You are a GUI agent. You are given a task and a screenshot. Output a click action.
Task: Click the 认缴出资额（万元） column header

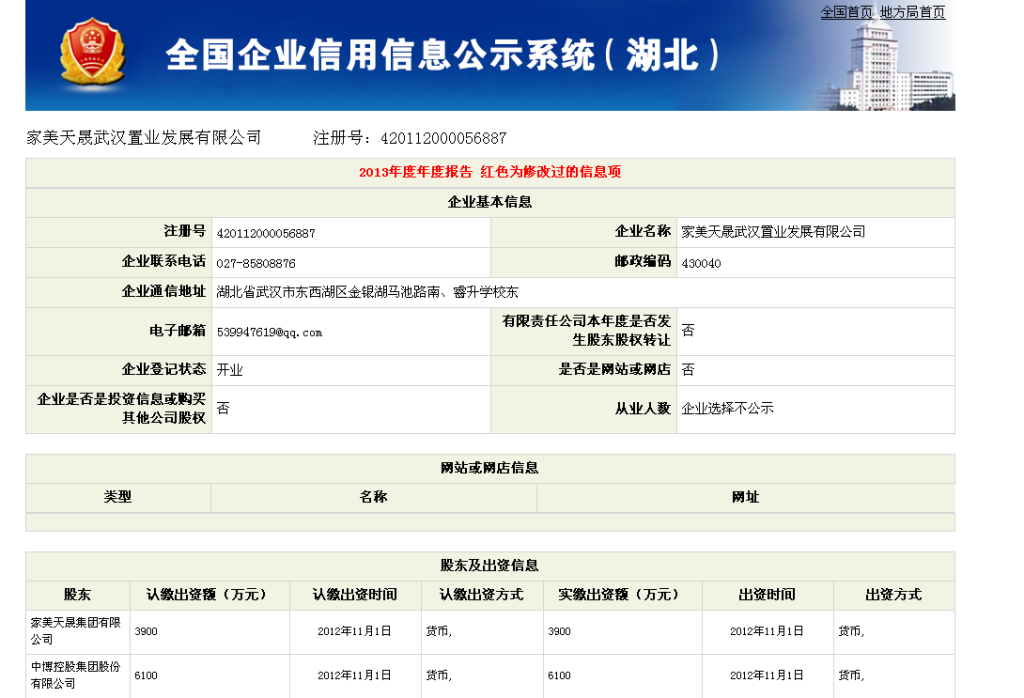tap(209, 595)
